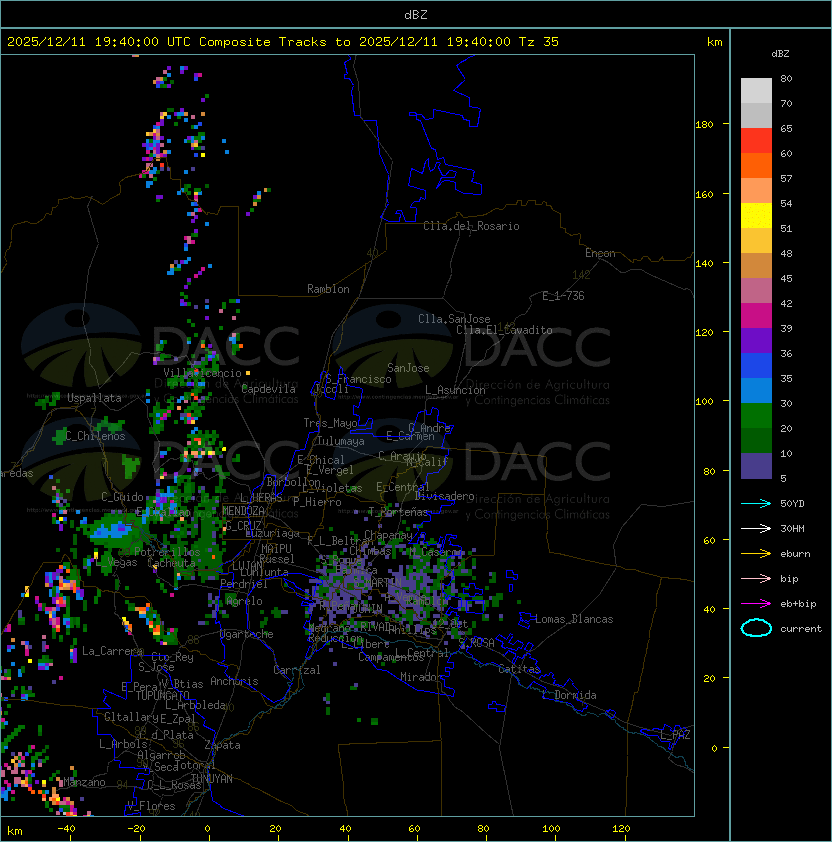Click the 'Potrerillos' map label

click(x=167, y=552)
